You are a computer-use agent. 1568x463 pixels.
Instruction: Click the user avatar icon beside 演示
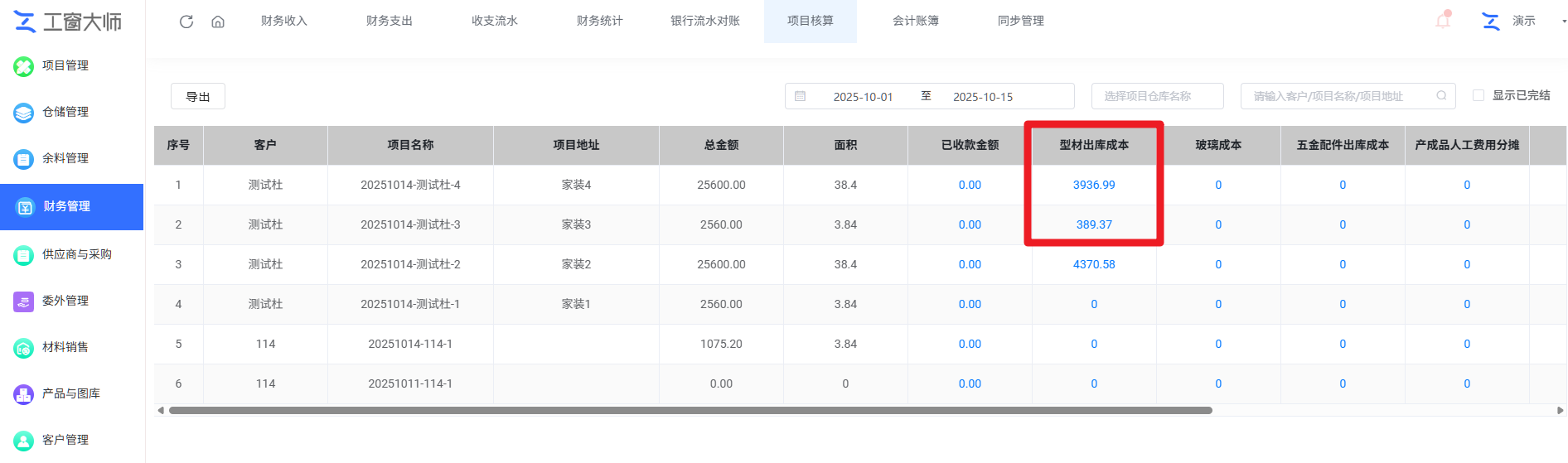tap(1491, 22)
